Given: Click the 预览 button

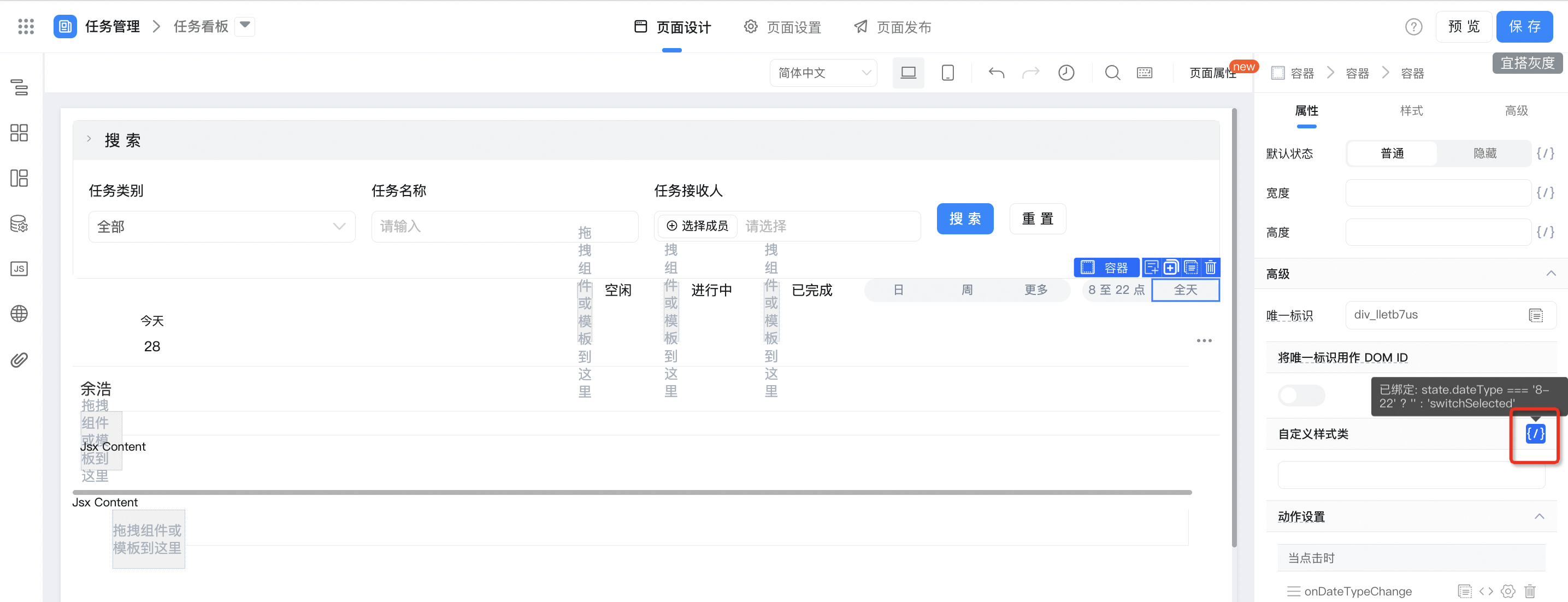Looking at the screenshot, I should click(1463, 27).
